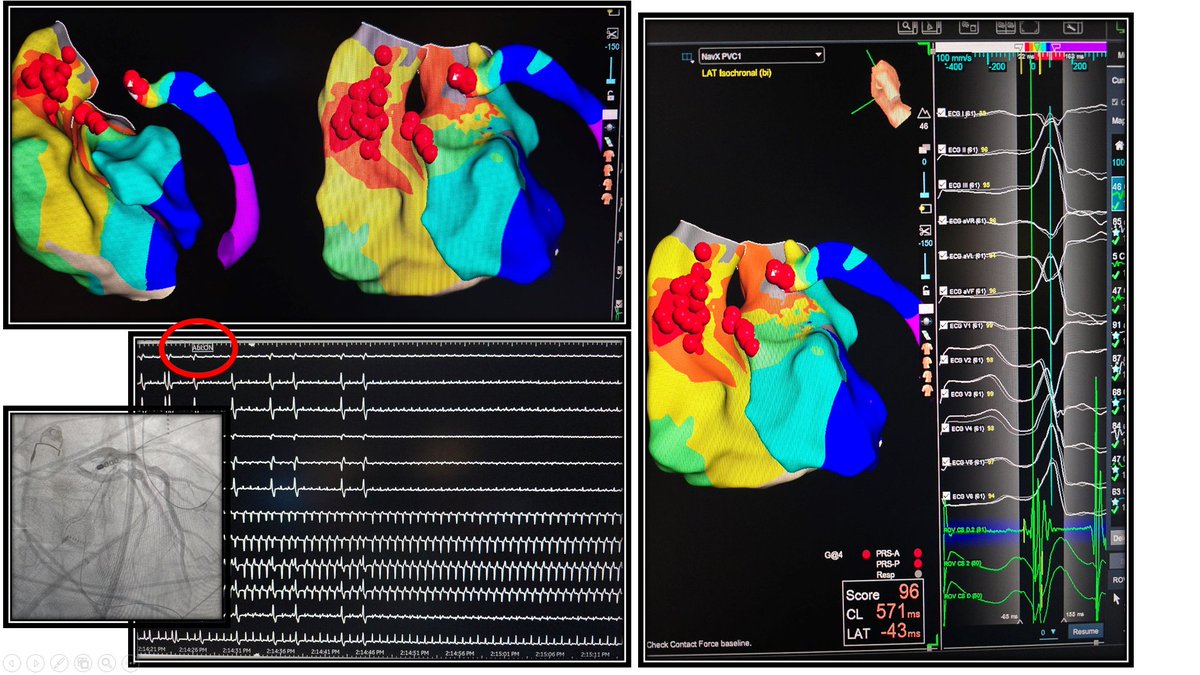Click the home icon in the right points sidebar
The width and height of the screenshot is (1200, 675).
pos(1119,146)
